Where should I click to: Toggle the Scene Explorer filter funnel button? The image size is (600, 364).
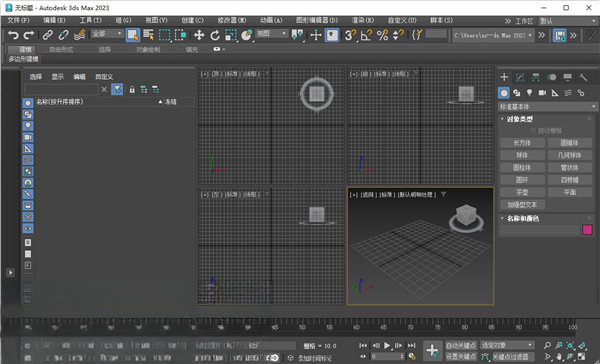[117, 90]
